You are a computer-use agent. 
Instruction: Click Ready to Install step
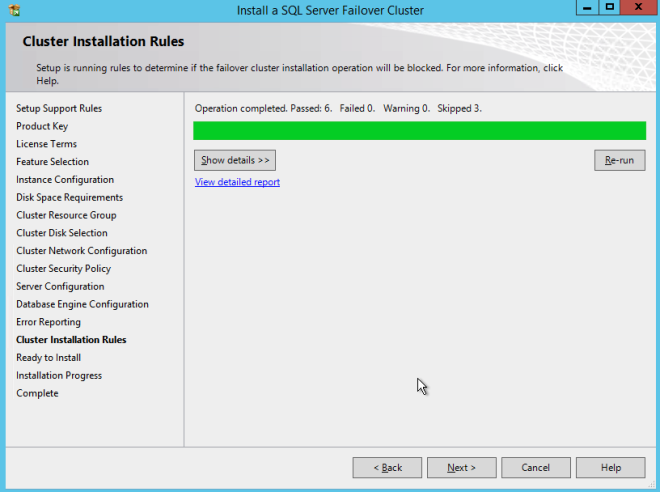click(x=48, y=357)
